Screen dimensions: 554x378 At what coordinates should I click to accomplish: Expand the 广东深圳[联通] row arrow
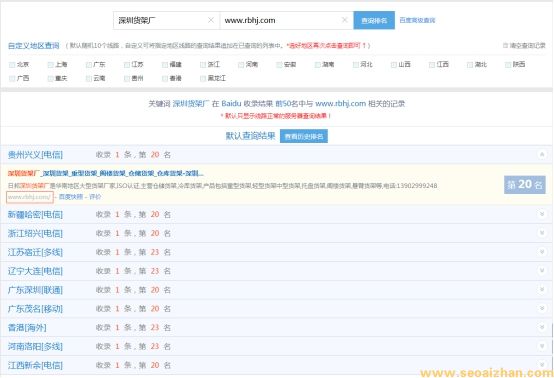542,290
